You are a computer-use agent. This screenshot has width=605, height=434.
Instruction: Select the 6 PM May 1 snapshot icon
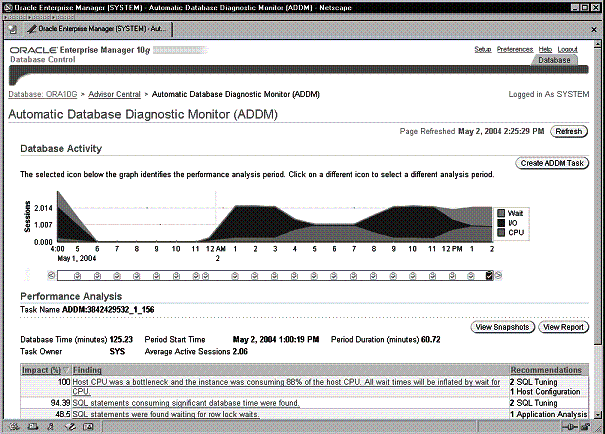[x=97, y=276]
